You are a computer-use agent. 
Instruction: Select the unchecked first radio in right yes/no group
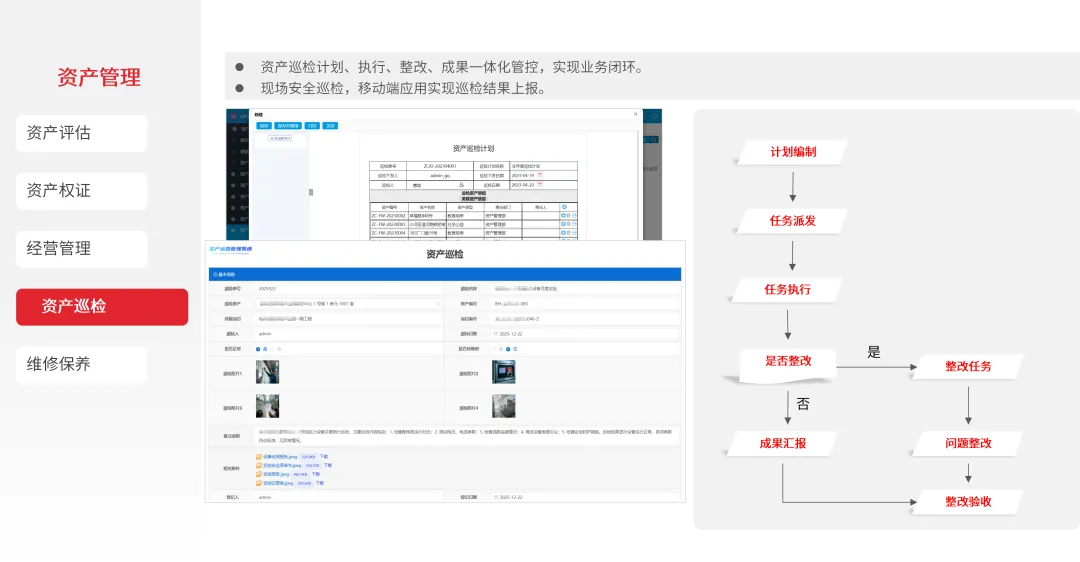pyautogui.click(x=494, y=349)
